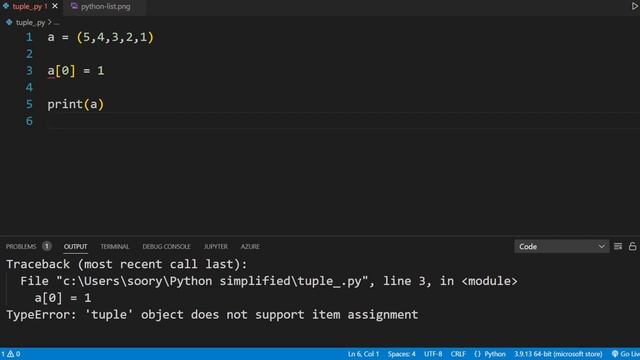Switch to the Terminal panel tab

[x=115, y=247]
